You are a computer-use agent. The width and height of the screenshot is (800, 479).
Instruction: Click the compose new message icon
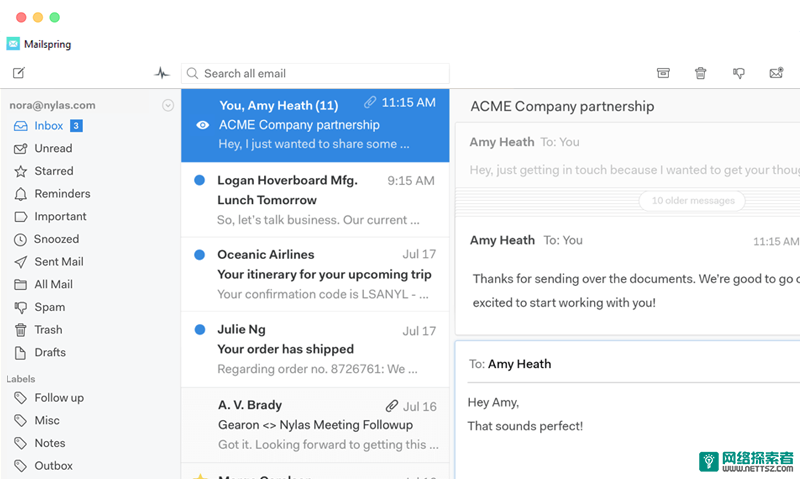[19, 73]
